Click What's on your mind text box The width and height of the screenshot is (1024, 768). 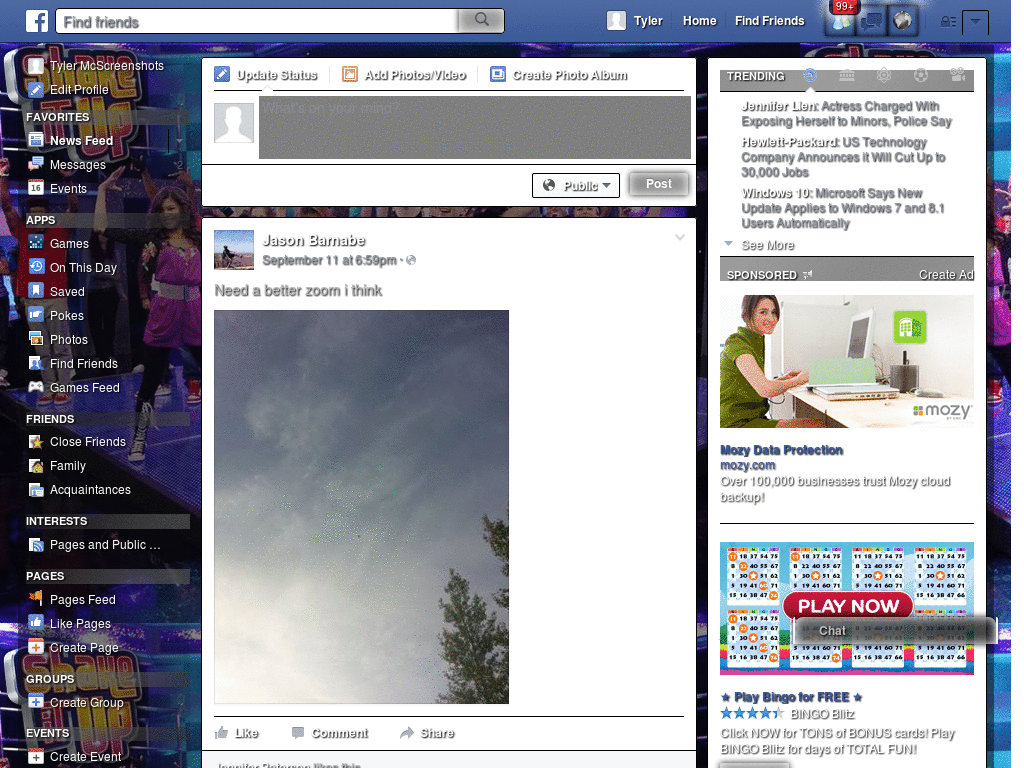click(x=475, y=127)
